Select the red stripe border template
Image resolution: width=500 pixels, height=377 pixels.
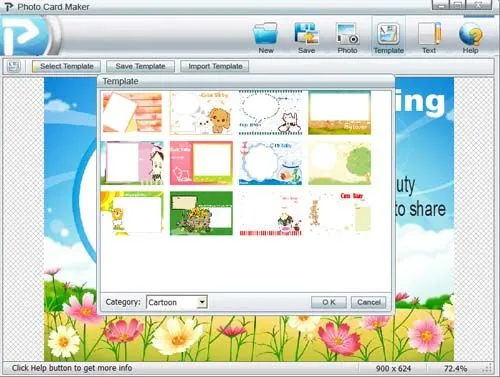(270, 213)
